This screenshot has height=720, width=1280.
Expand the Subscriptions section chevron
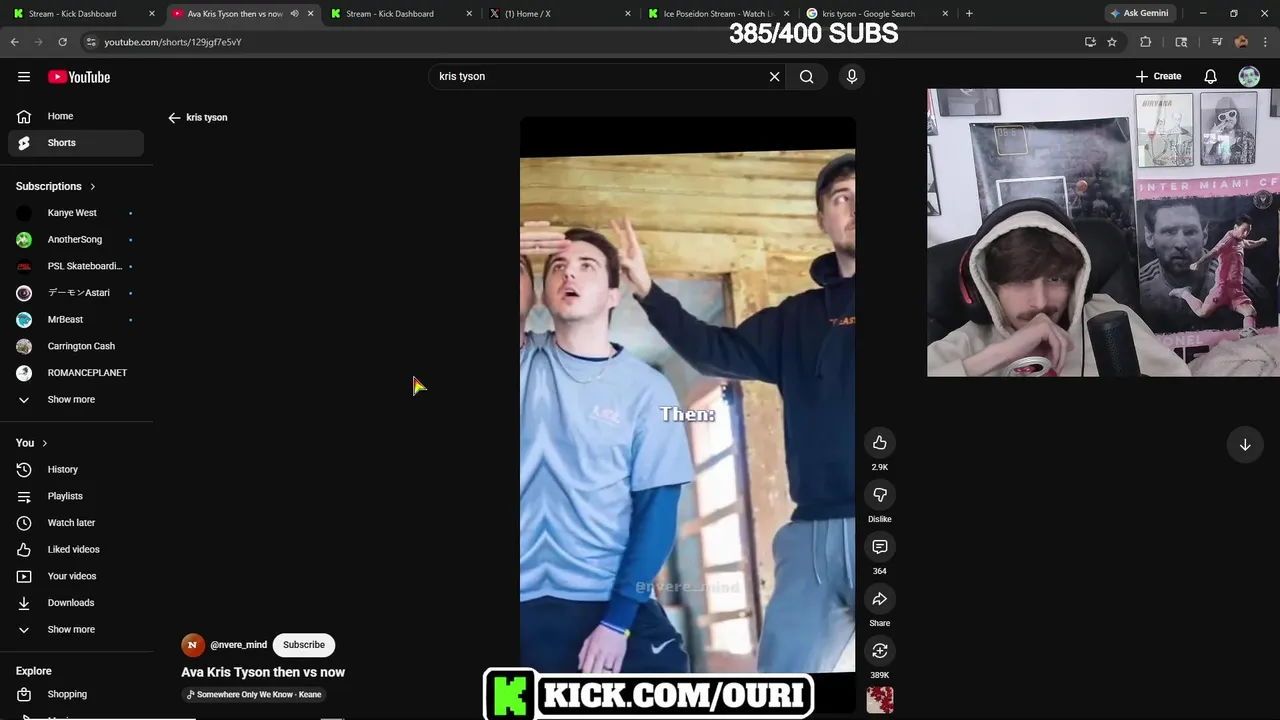(93, 186)
